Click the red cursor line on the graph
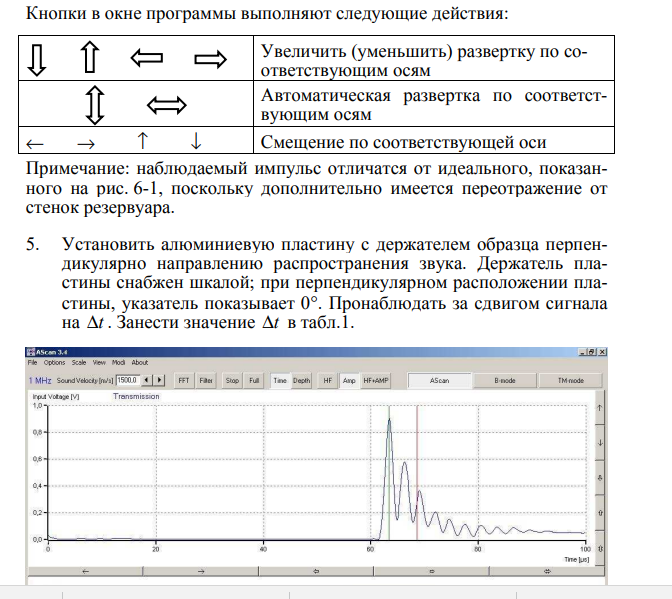The image size is (672, 599). 417,472
